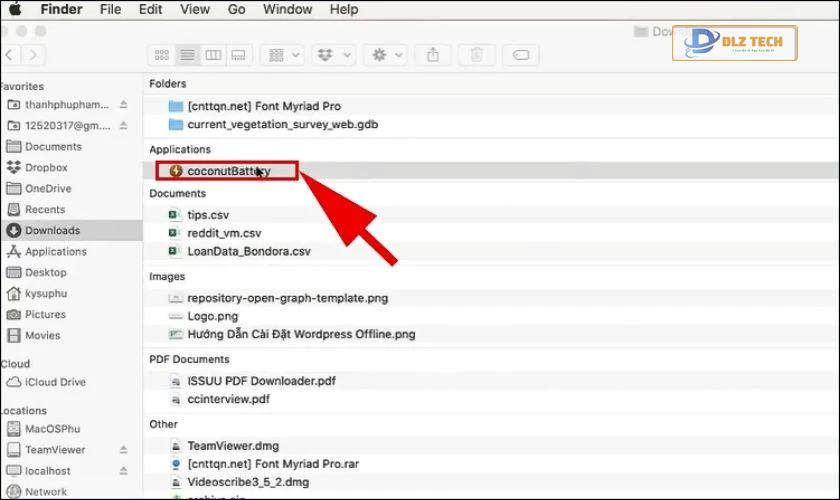Open the Help menu
Screen dimensions: 840x500
pos(343,9)
